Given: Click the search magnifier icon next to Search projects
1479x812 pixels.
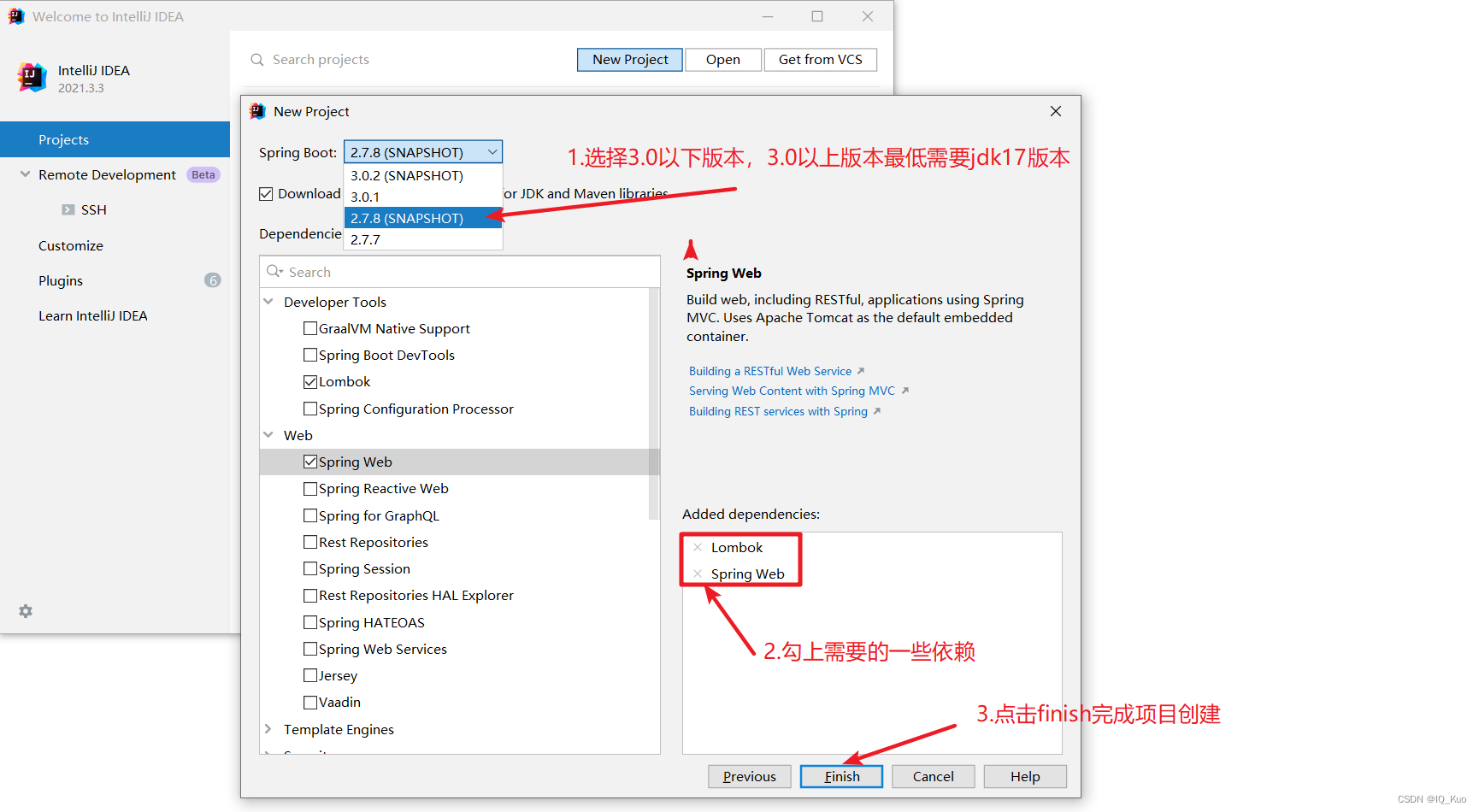Looking at the screenshot, I should [256, 60].
